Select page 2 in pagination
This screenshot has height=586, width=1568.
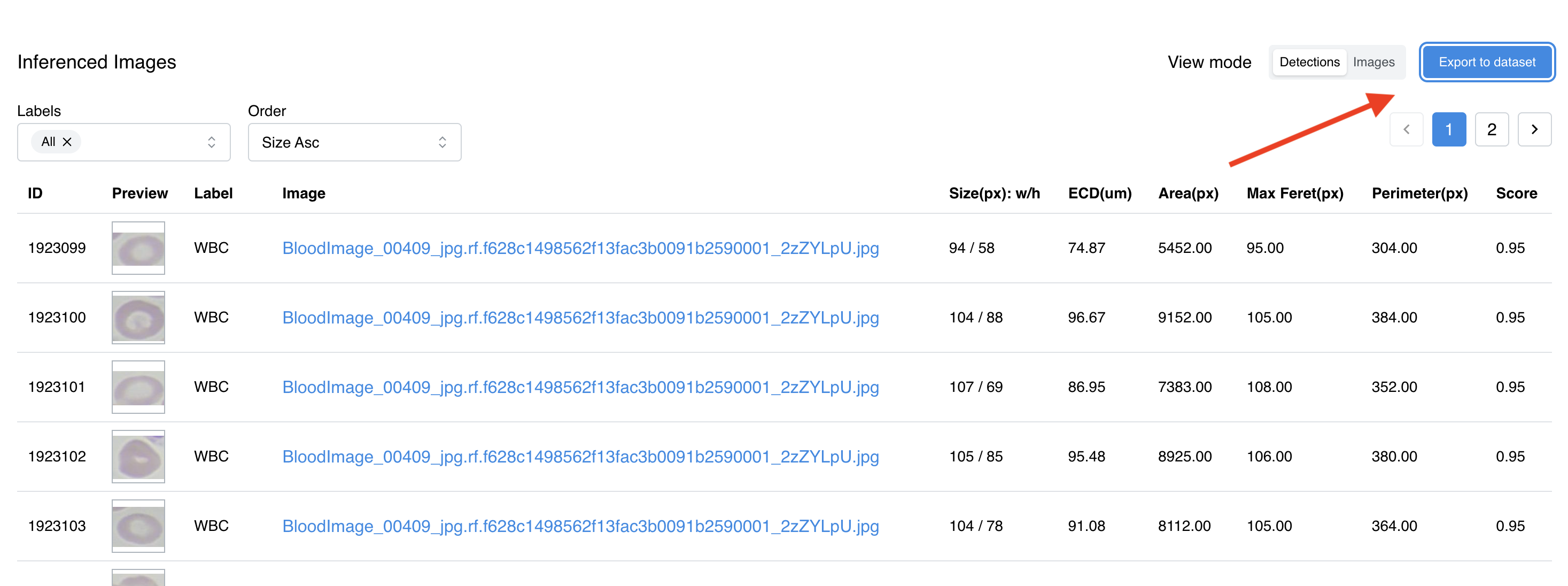point(1491,129)
